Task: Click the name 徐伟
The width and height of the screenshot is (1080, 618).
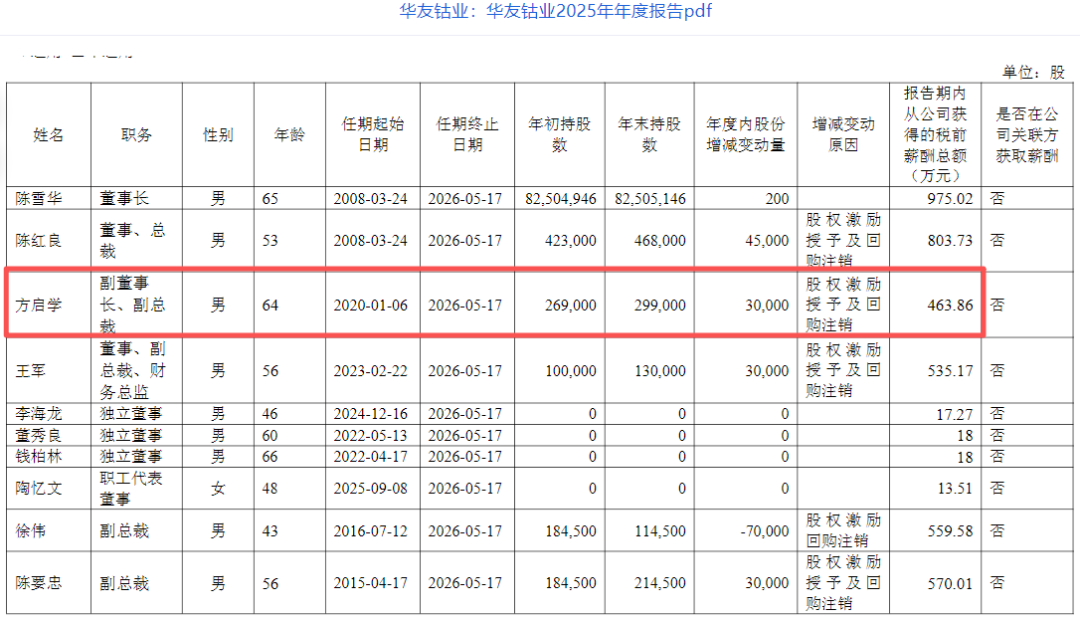Action: 30,531
